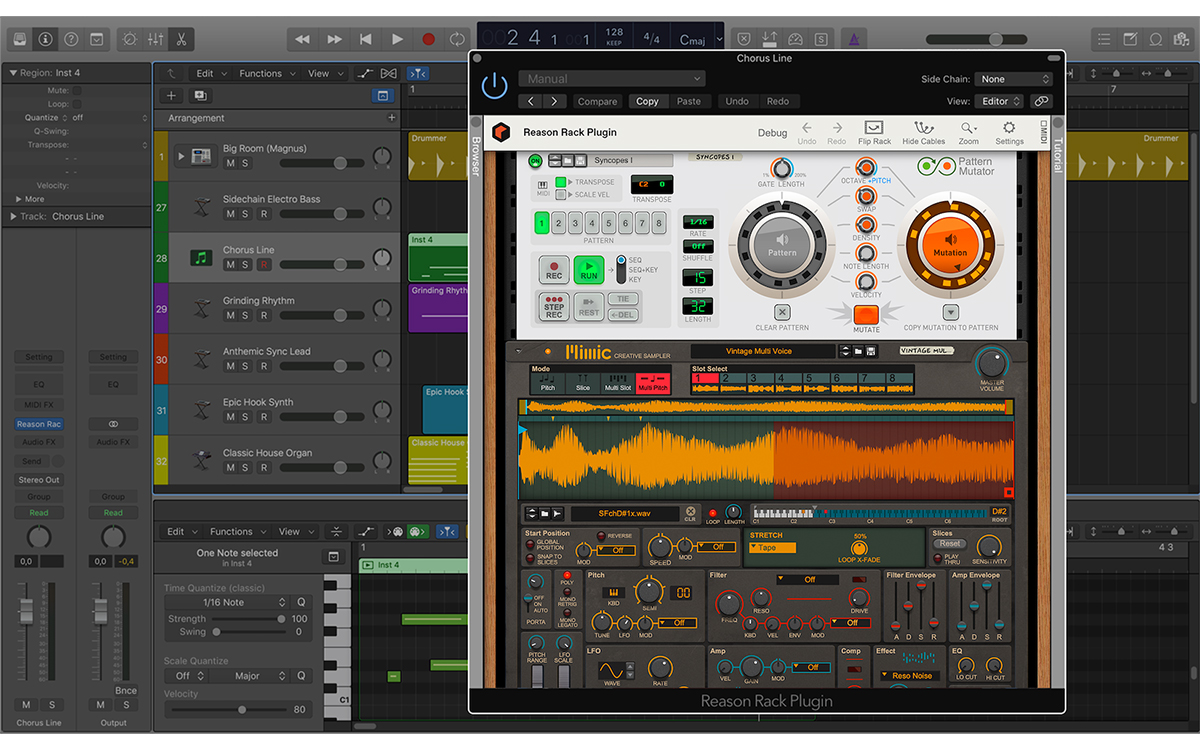
Task: Open the View Editor dropdown
Action: click(x=1000, y=101)
